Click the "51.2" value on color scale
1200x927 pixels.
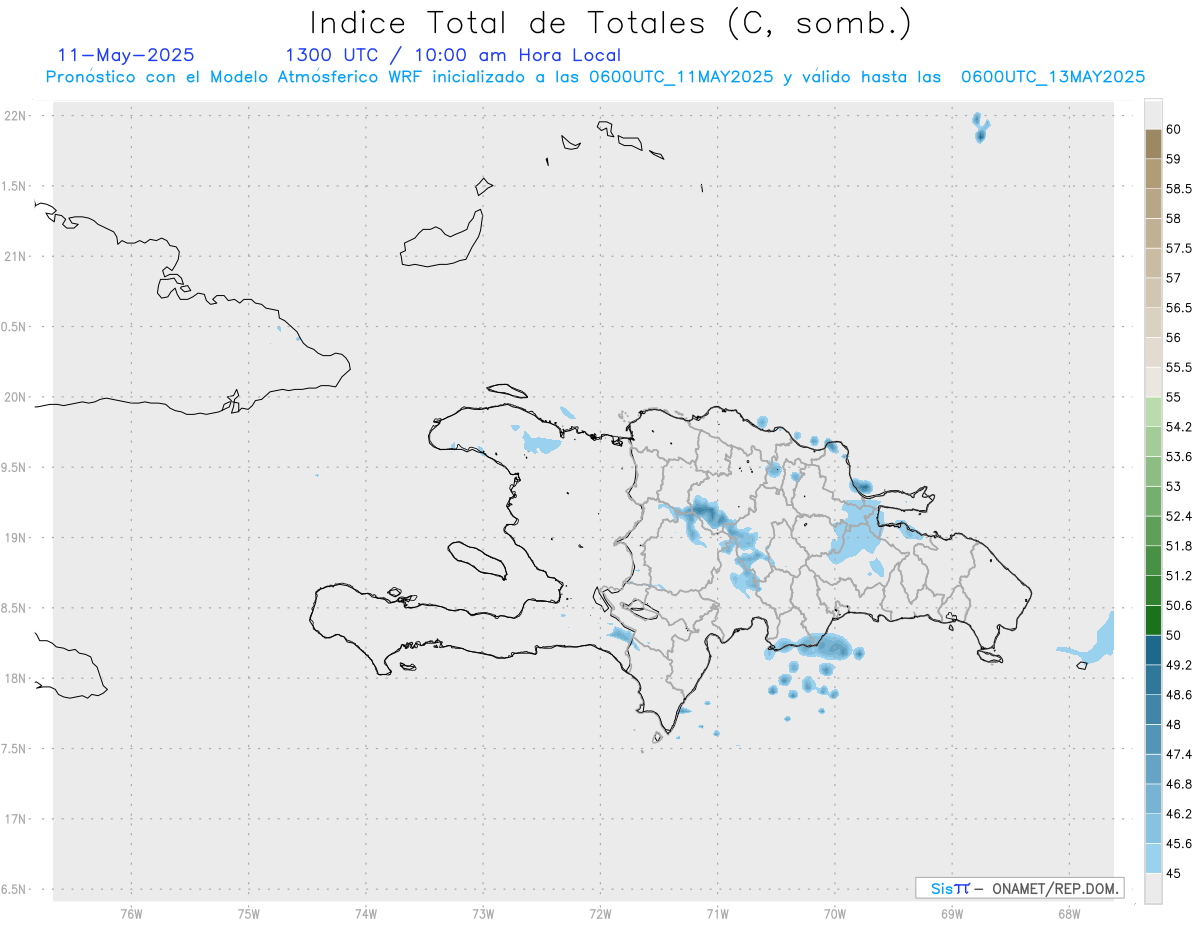tap(1178, 576)
